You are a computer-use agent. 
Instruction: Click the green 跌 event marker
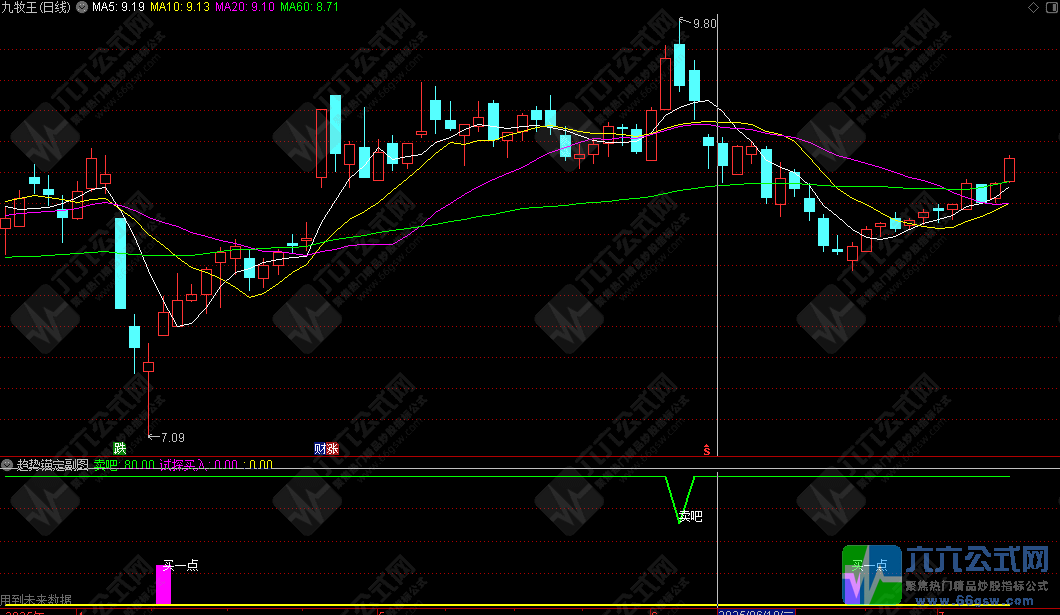tap(120, 449)
